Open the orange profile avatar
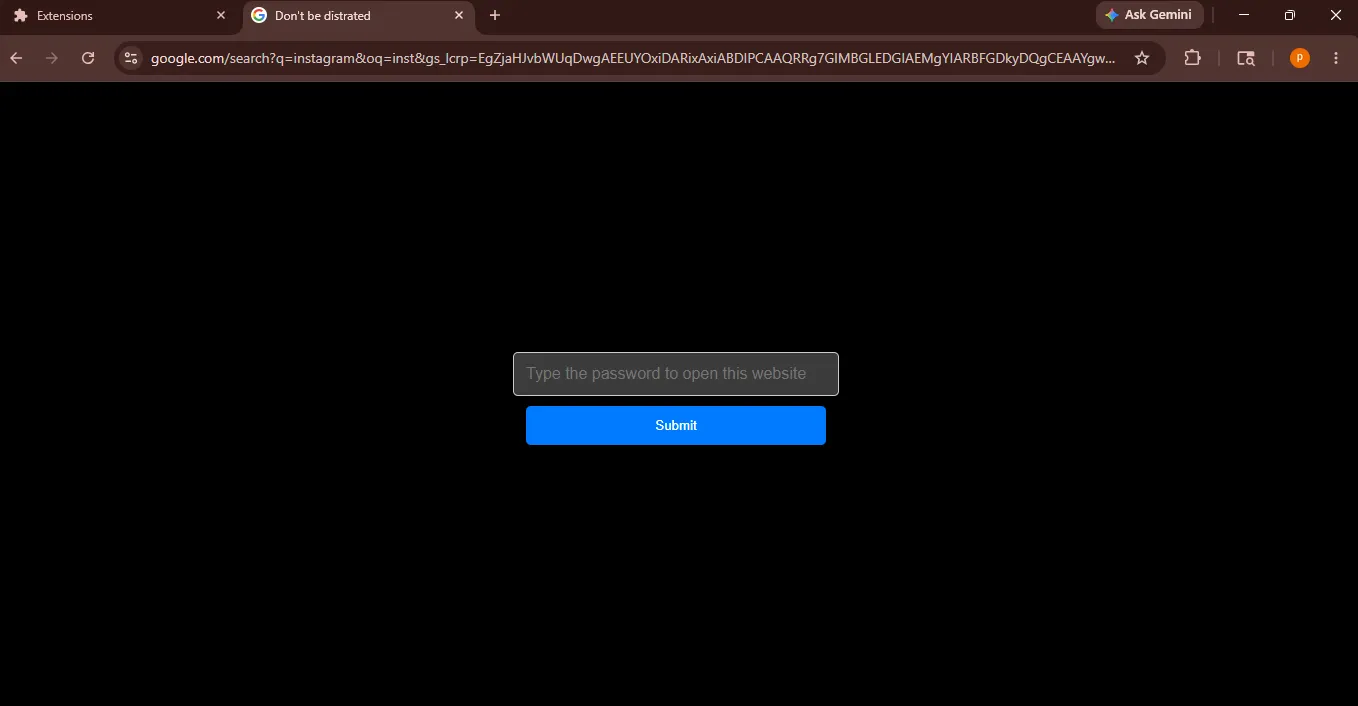 click(x=1300, y=58)
